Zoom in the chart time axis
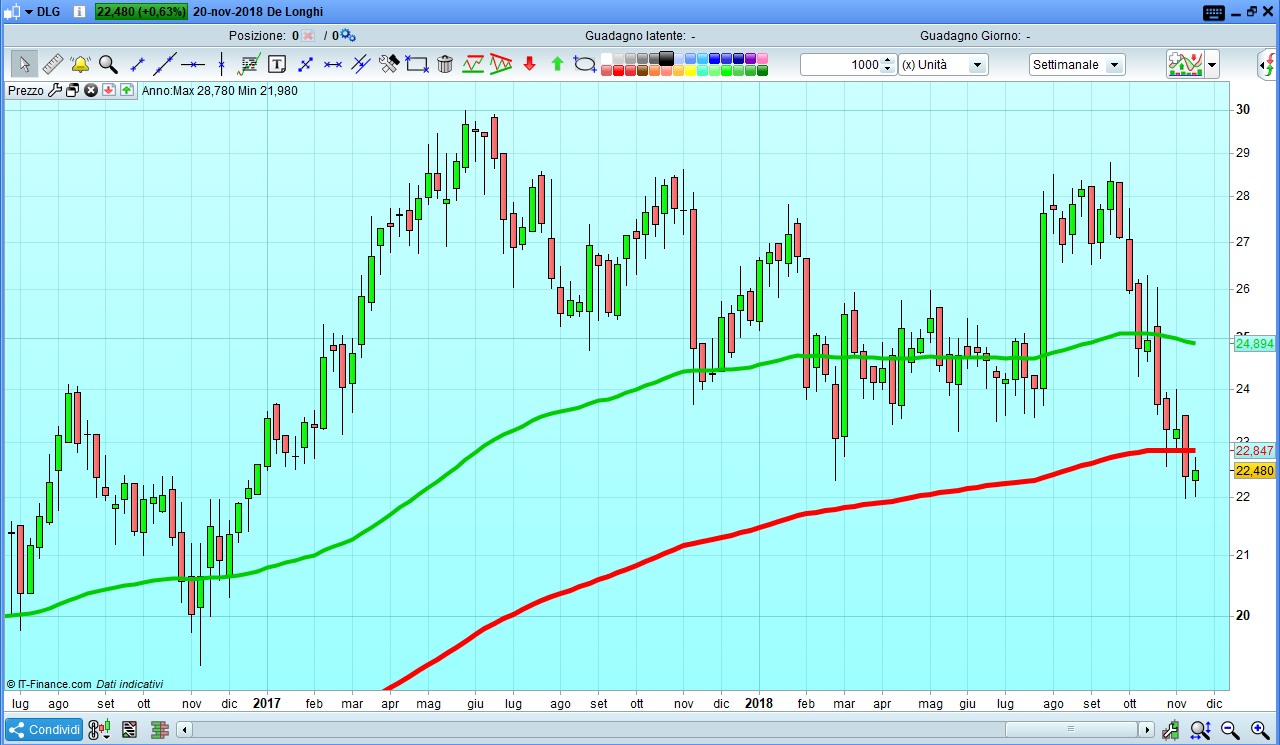Screen dimensions: 1280x745 point(1260,730)
